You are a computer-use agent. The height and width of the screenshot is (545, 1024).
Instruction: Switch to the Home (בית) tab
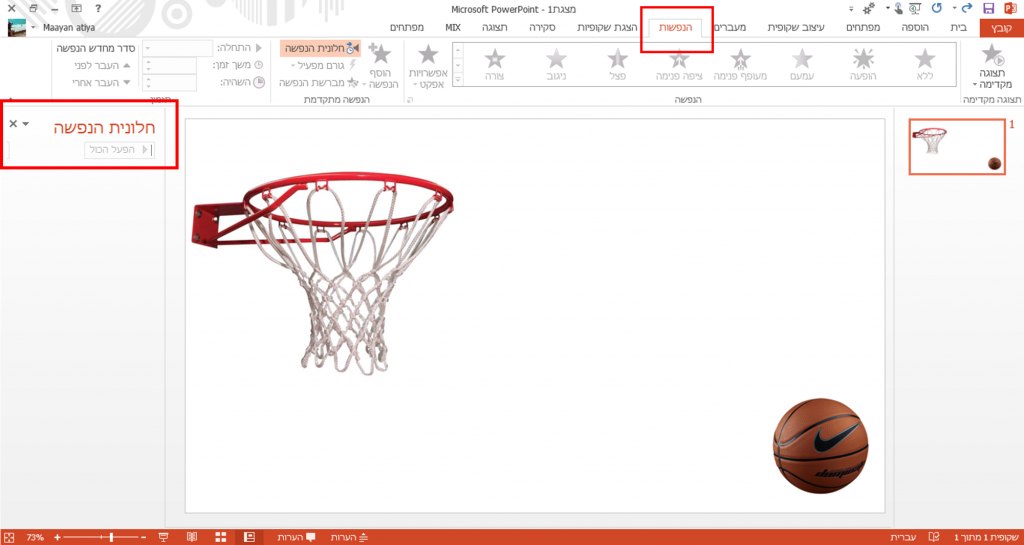coord(958,27)
